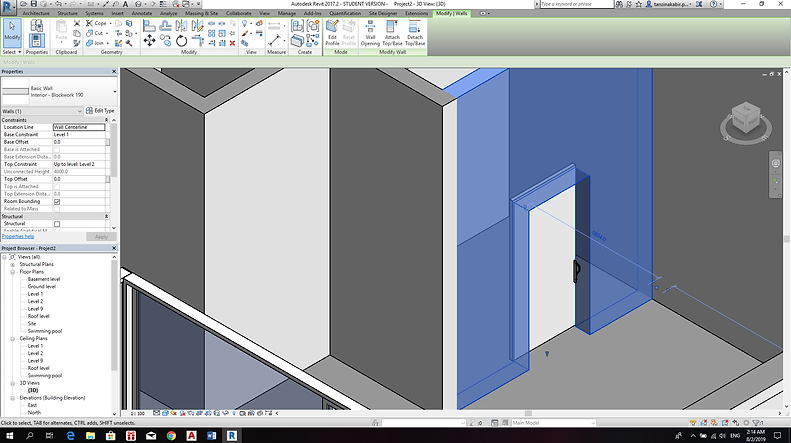Open the Select panel dropdown
This screenshot has height=443, width=791.
point(12,52)
